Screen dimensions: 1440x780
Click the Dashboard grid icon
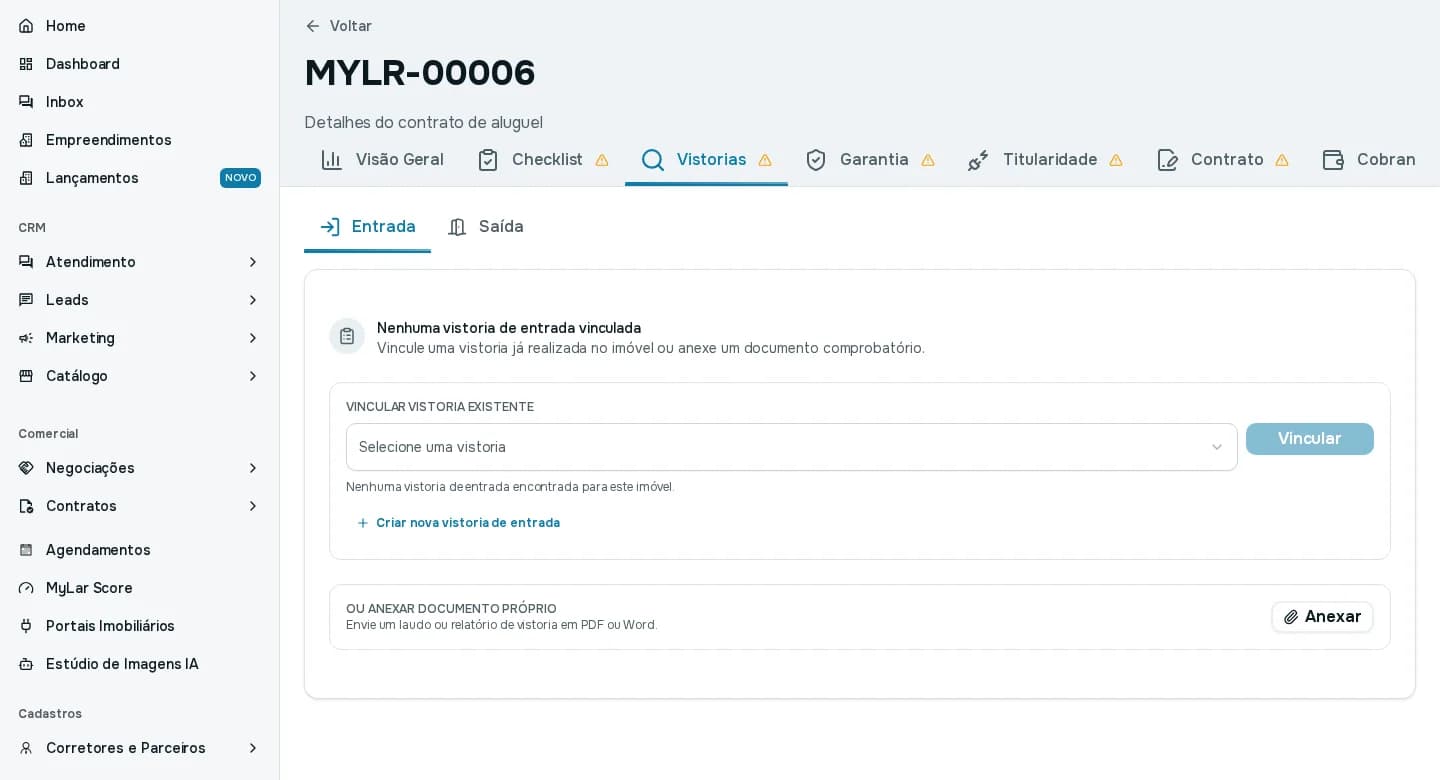(x=26, y=64)
